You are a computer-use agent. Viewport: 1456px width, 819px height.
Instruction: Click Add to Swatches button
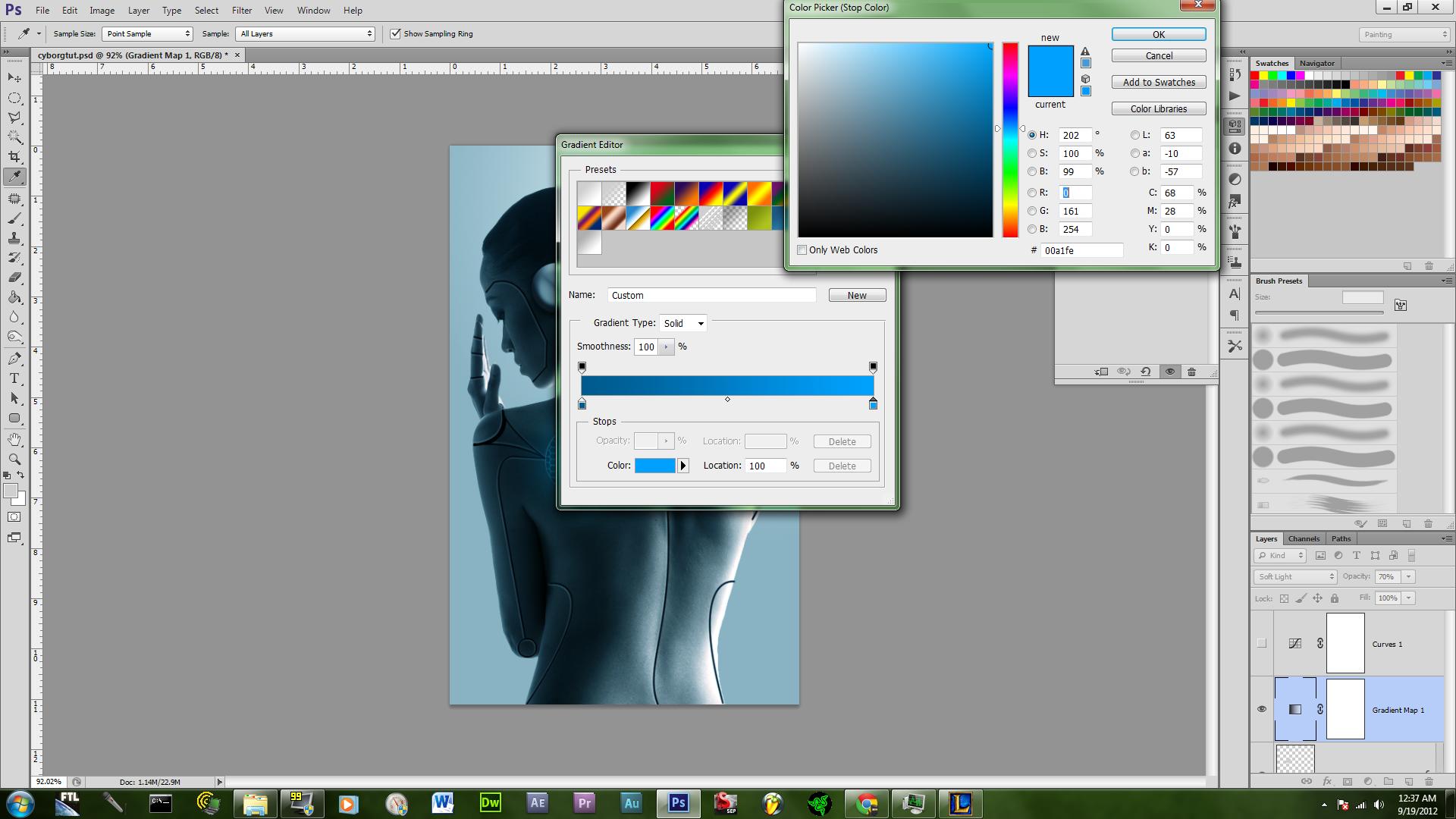[x=1159, y=82]
